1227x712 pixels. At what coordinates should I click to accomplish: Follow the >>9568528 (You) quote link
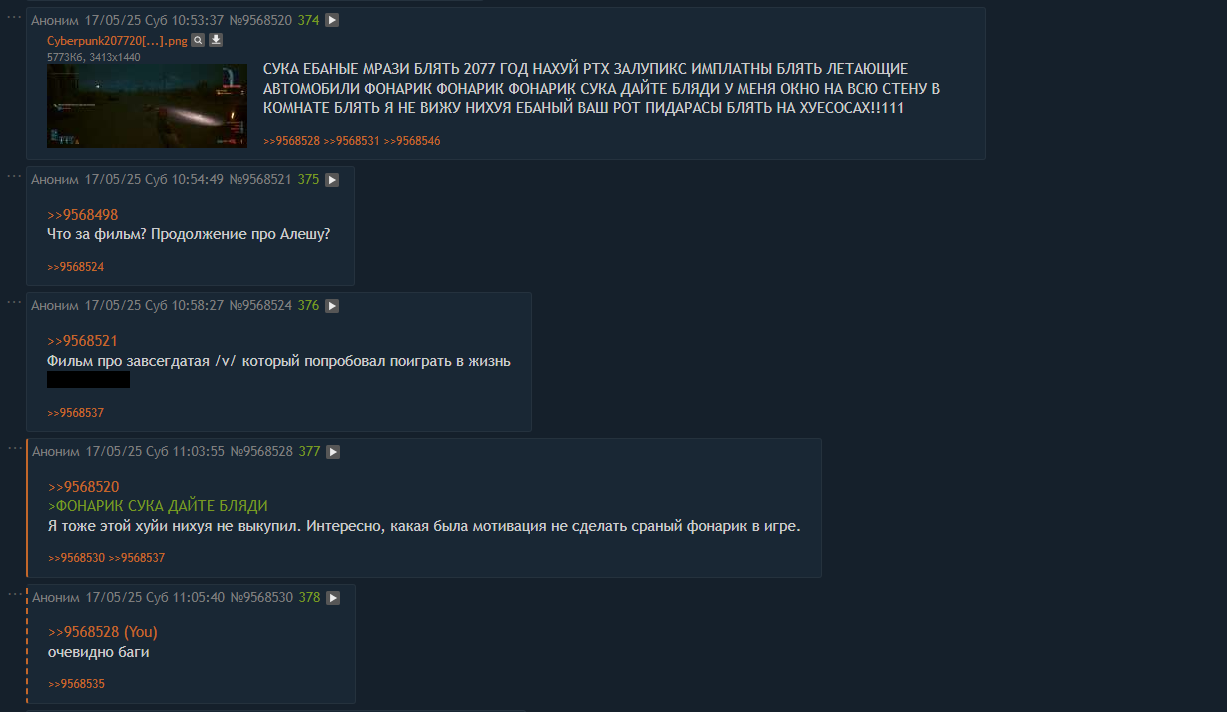[102, 632]
